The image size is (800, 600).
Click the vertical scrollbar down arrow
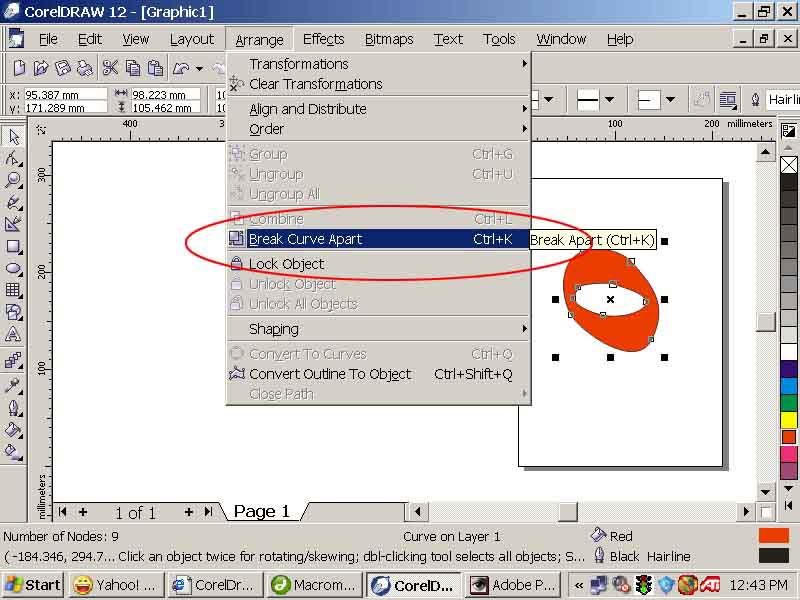pos(765,492)
